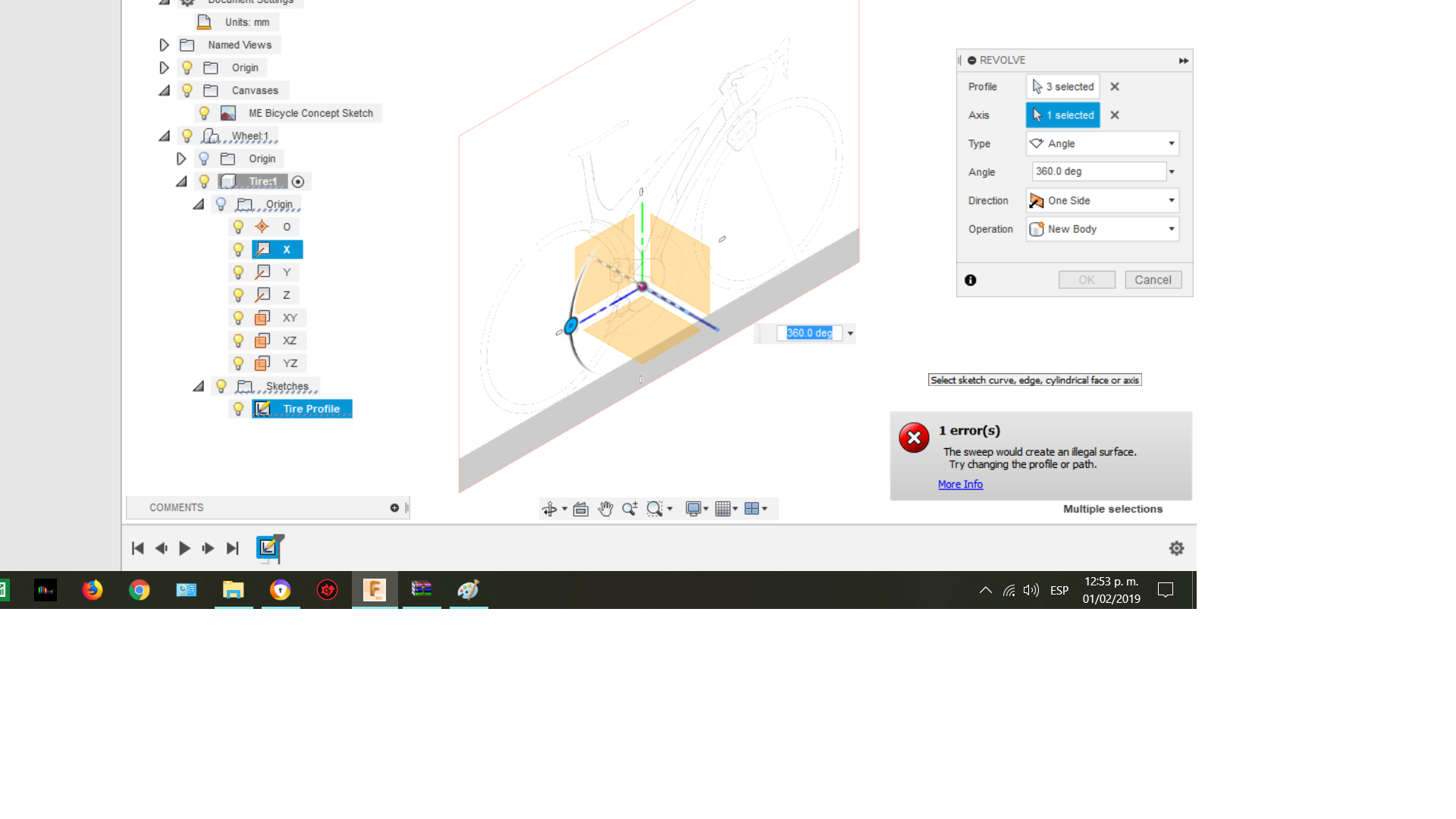Toggle the XY plane lightbulb
The height and width of the screenshot is (819, 1456).
tap(238, 317)
